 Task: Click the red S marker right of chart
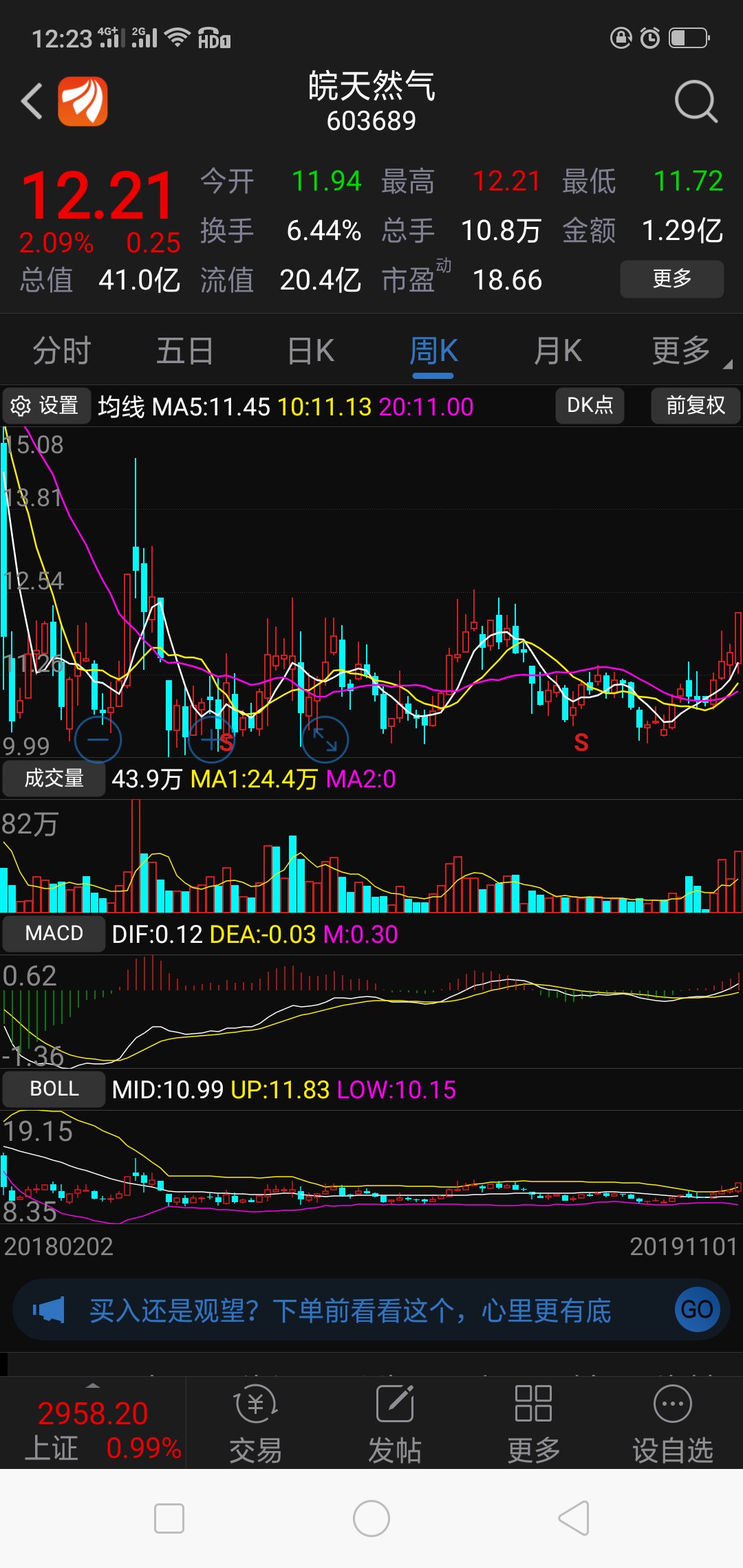(x=581, y=743)
